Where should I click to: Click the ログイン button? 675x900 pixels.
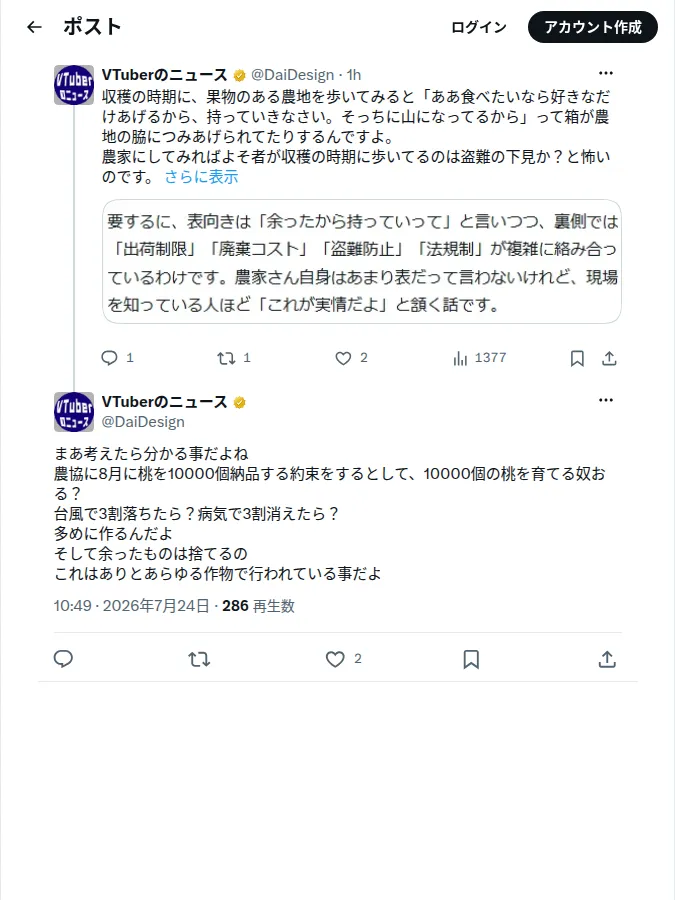click(479, 27)
